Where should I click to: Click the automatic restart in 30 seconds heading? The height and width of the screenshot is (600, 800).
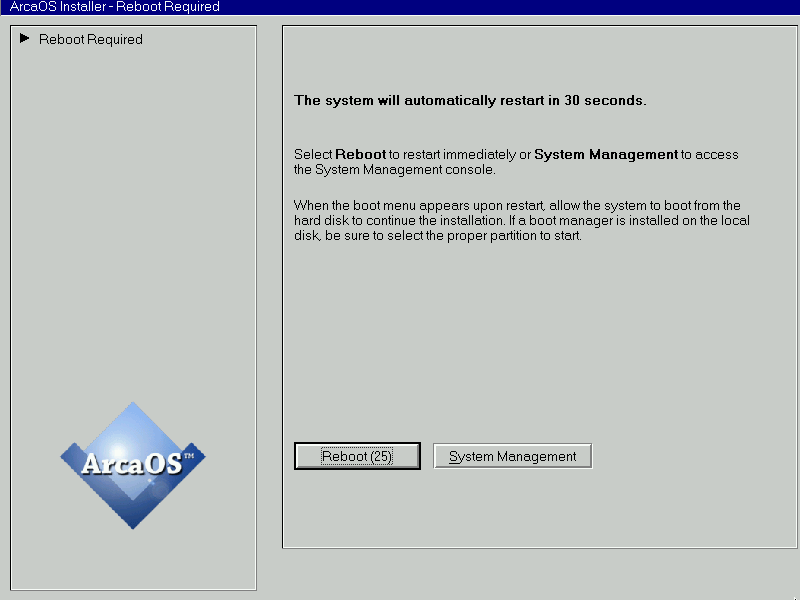(470, 101)
